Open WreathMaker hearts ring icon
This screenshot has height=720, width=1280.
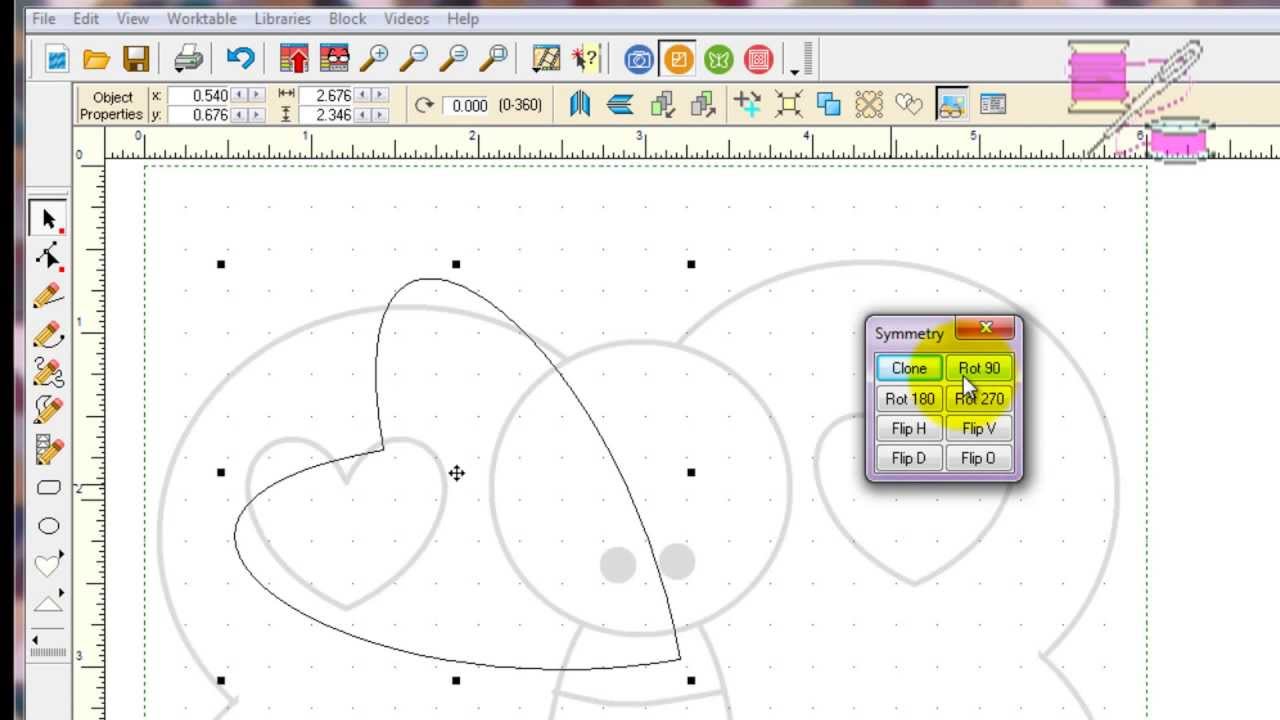869,104
